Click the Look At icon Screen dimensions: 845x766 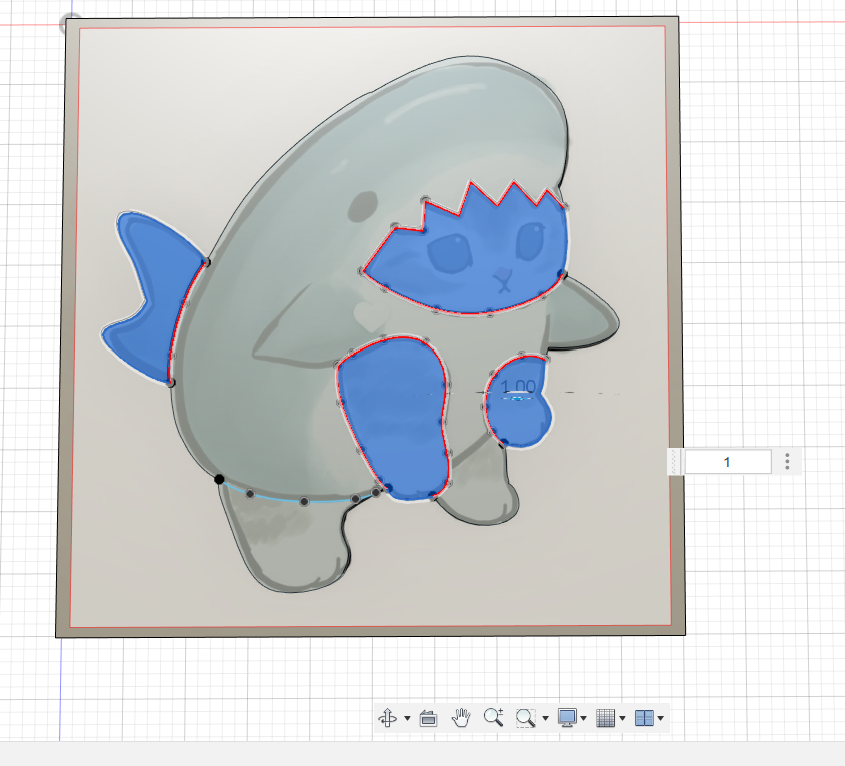pyautogui.click(x=428, y=718)
